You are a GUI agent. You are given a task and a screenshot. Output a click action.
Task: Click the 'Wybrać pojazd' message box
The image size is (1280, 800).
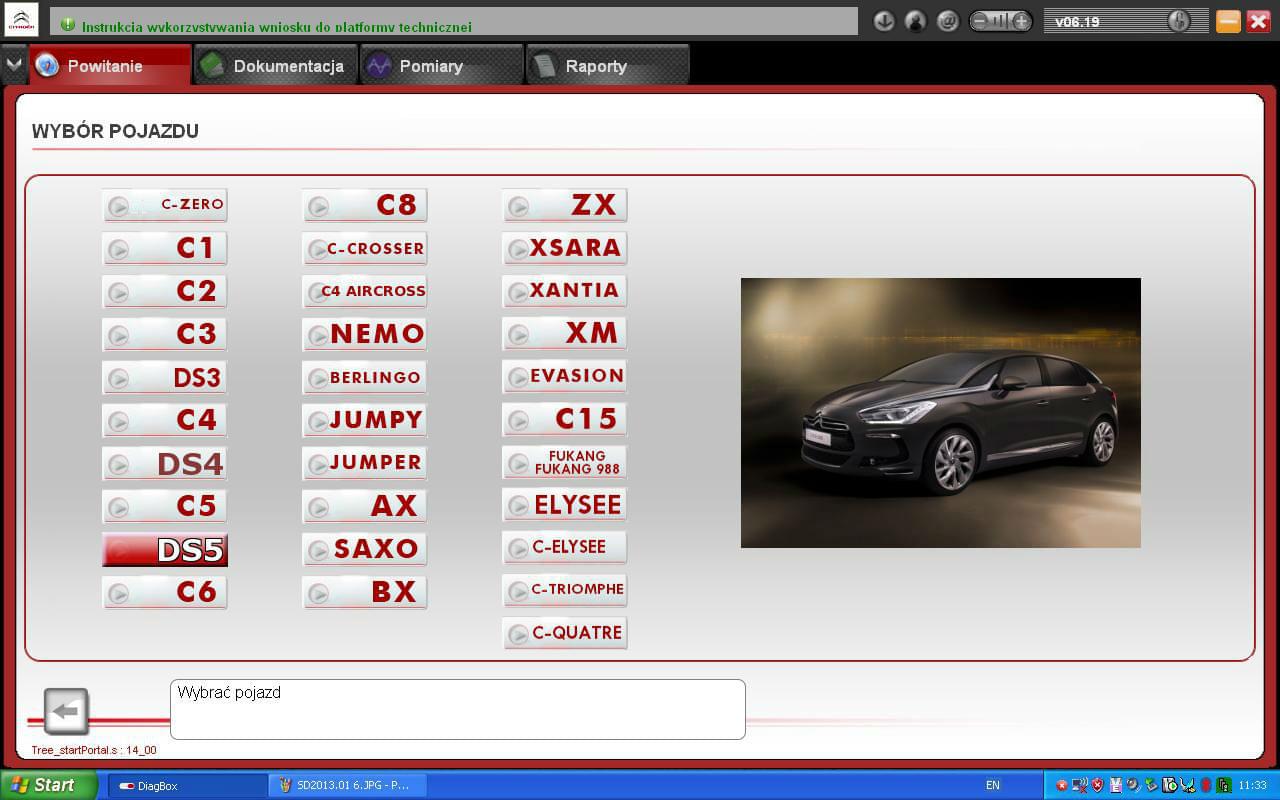(458, 709)
